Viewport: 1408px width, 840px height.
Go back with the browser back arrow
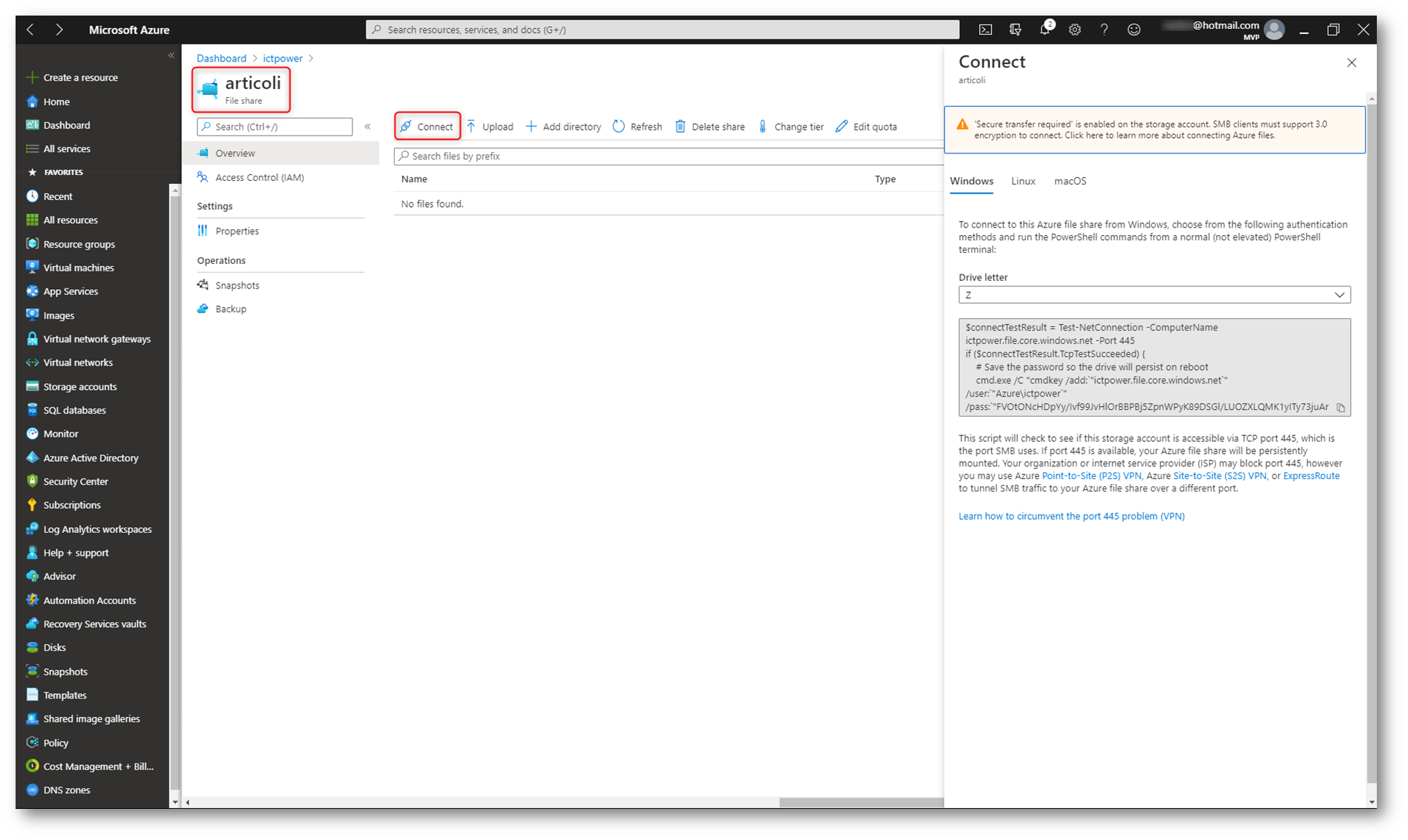click(30, 30)
